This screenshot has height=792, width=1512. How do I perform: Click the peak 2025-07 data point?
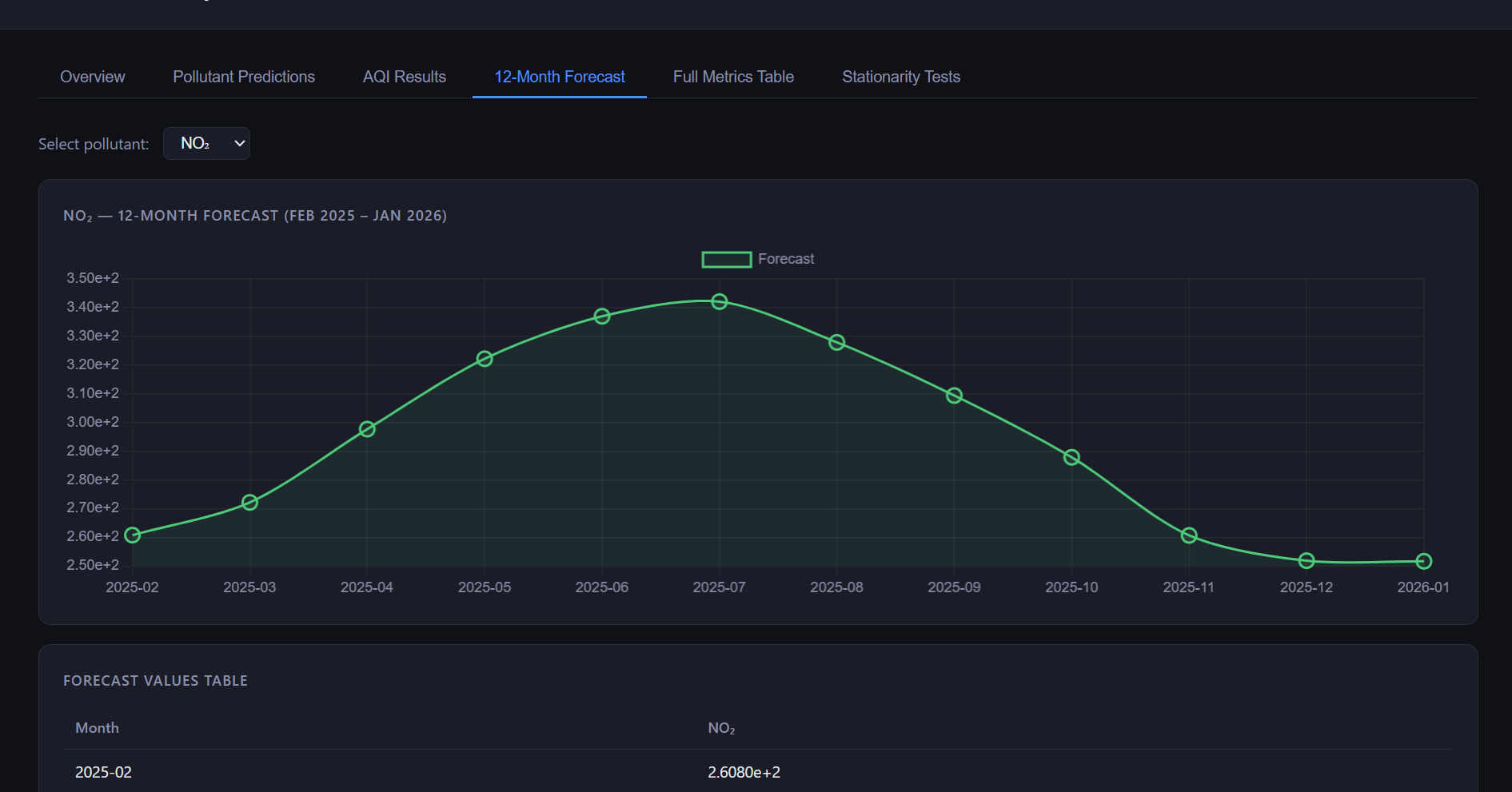tap(720, 301)
